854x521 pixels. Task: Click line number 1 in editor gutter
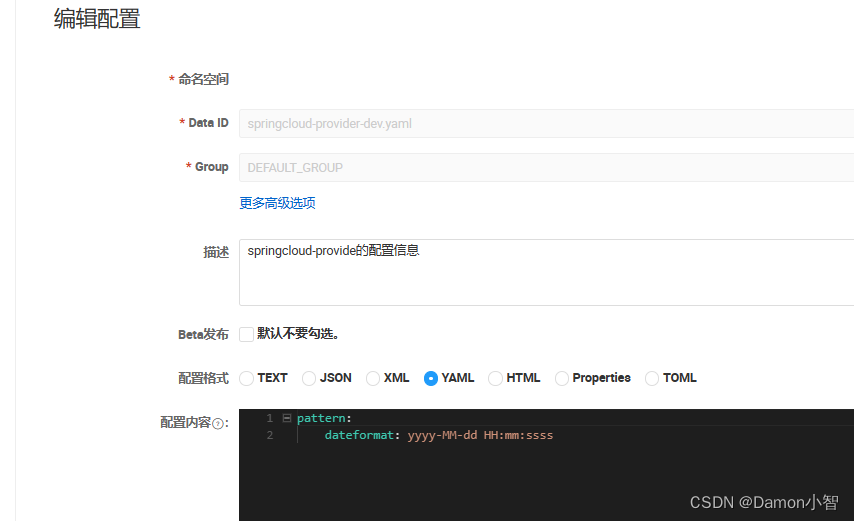[x=270, y=418]
